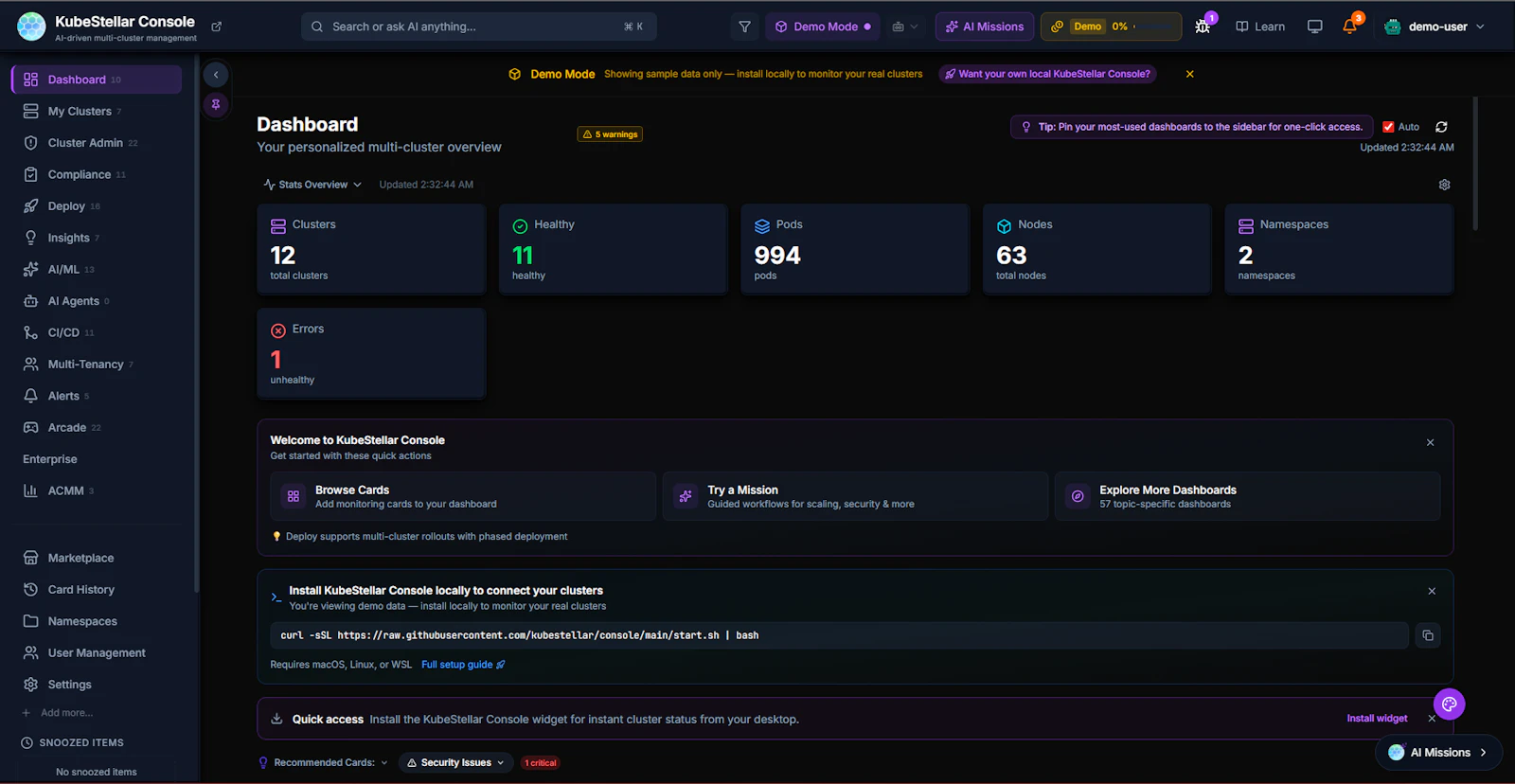Collapse the Stats Overview section
The height and width of the screenshot is (784, 1515).
click(312, 185)
